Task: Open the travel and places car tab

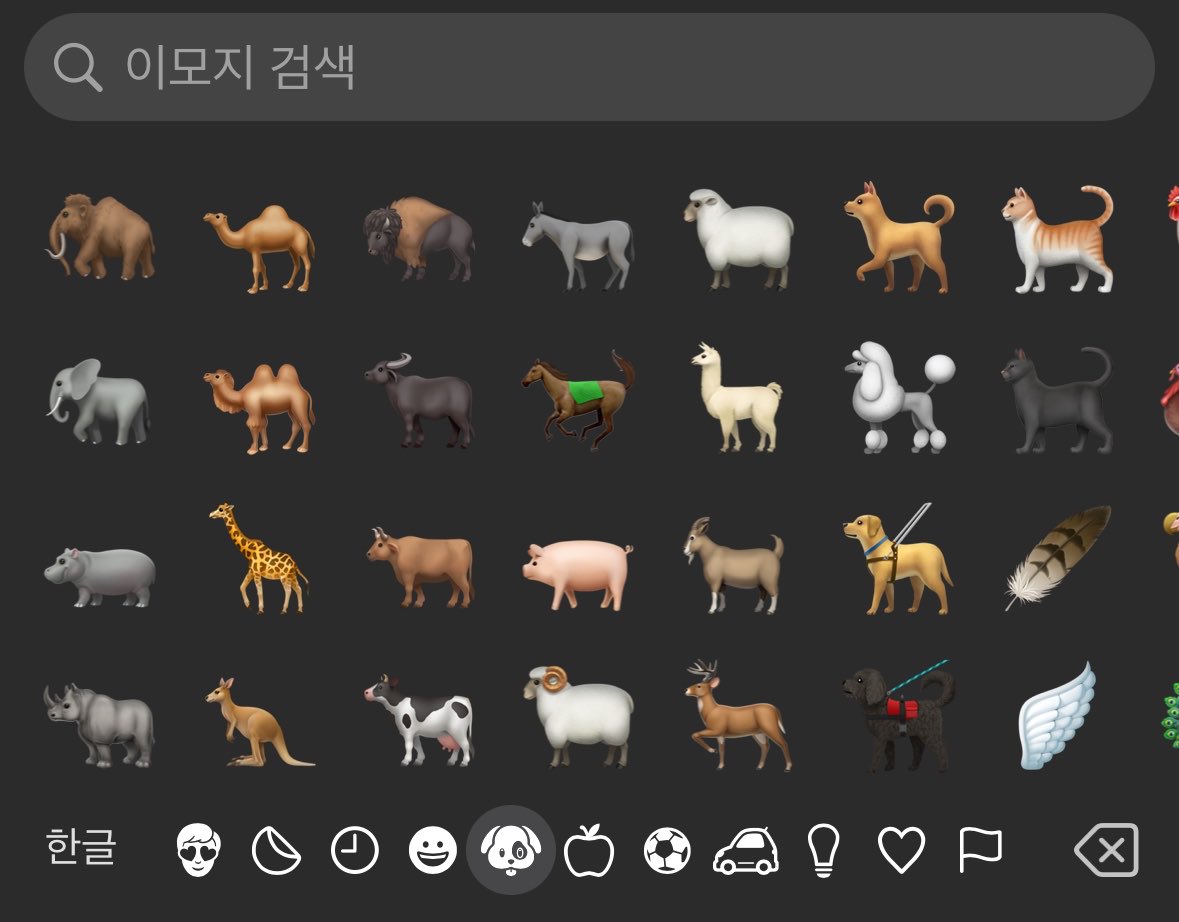Action: pyautogui.click(x=745, y=851)
